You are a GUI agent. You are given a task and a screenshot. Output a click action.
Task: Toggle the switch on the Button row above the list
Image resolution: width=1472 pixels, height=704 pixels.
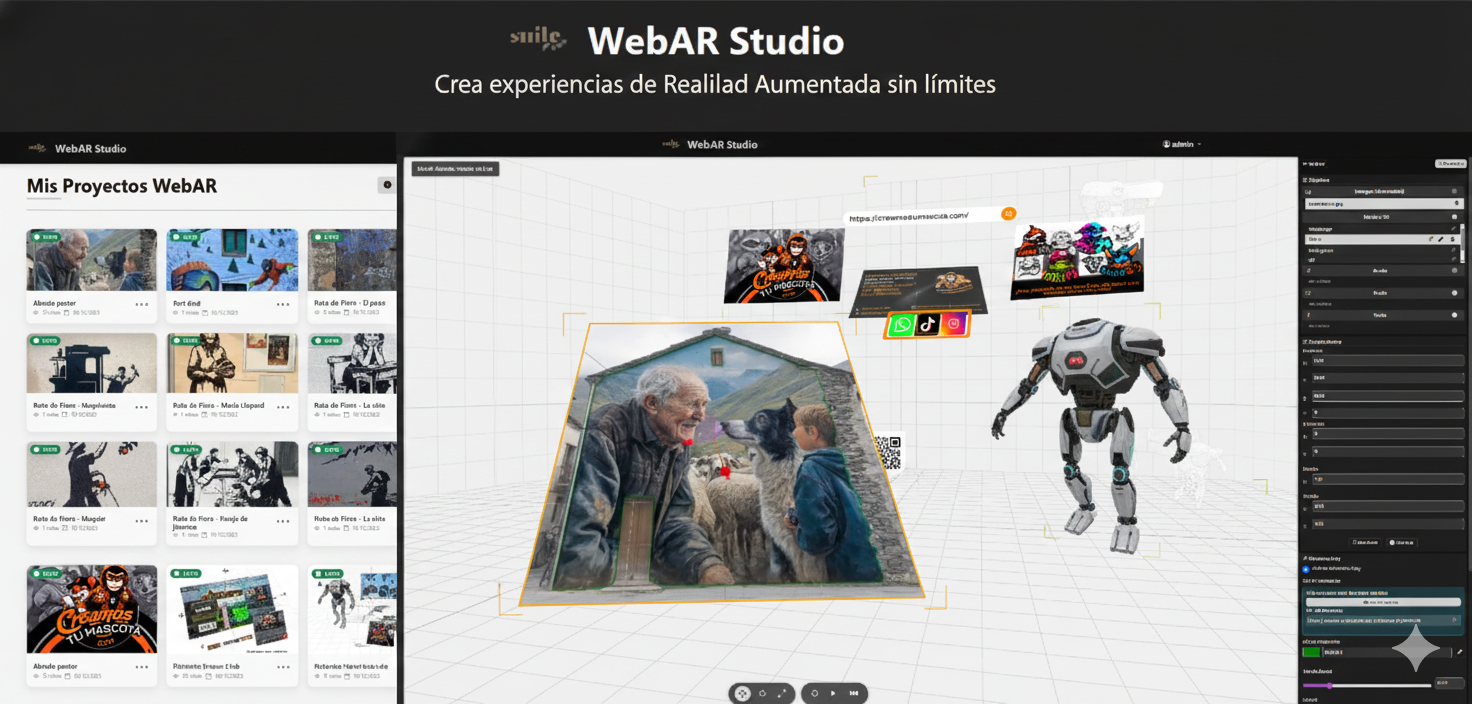click(1454, 217)
